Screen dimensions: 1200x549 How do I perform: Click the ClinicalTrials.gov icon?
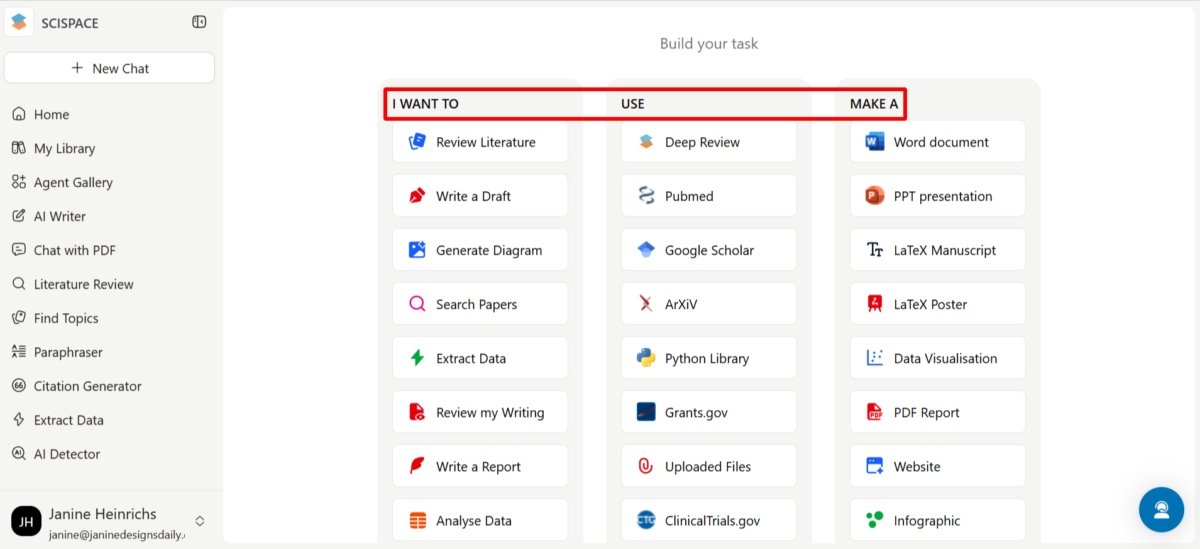(646, 520)
